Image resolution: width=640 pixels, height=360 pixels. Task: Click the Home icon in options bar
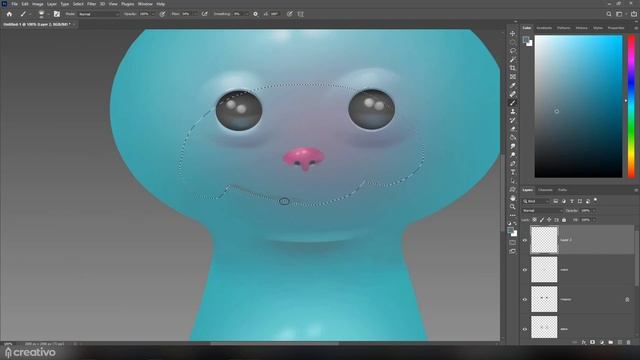coord(9,14)
